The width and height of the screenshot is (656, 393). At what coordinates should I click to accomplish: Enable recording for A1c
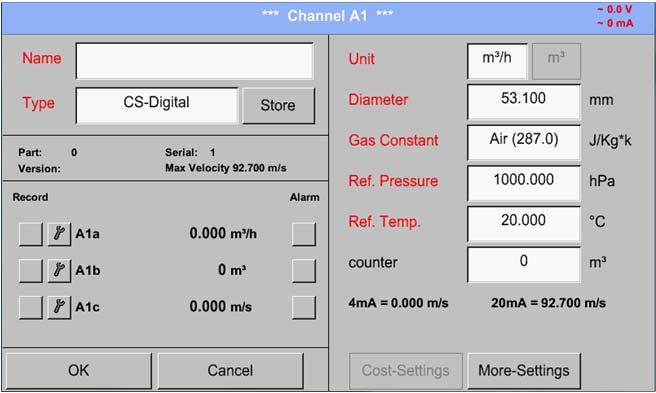[31, 307]
